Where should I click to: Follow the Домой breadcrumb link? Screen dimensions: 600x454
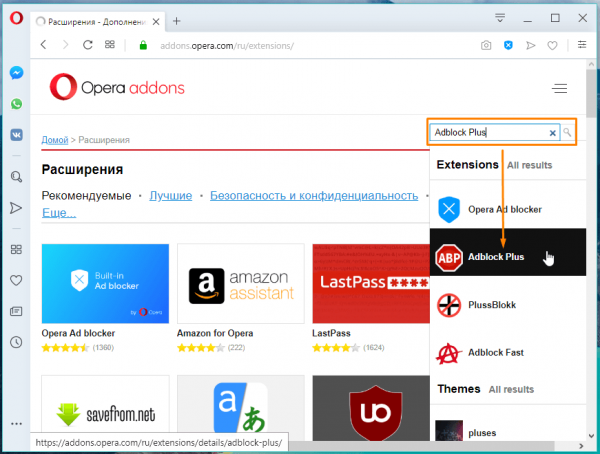(x=55, y=140)
